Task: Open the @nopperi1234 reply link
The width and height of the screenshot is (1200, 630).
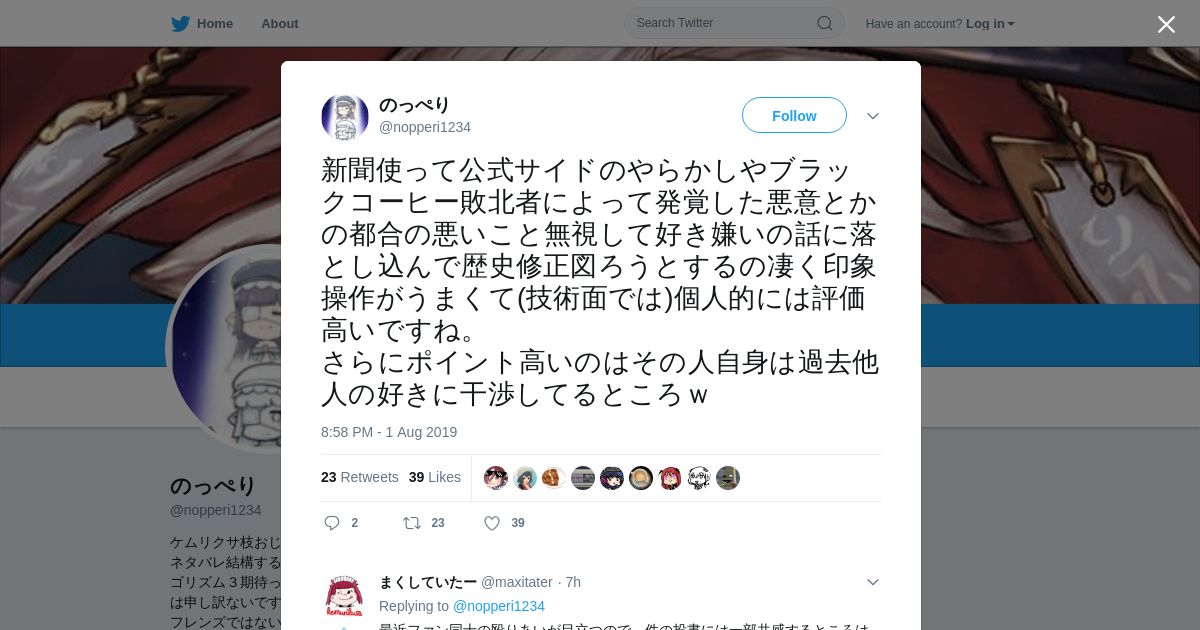Action: pos(499,606)
